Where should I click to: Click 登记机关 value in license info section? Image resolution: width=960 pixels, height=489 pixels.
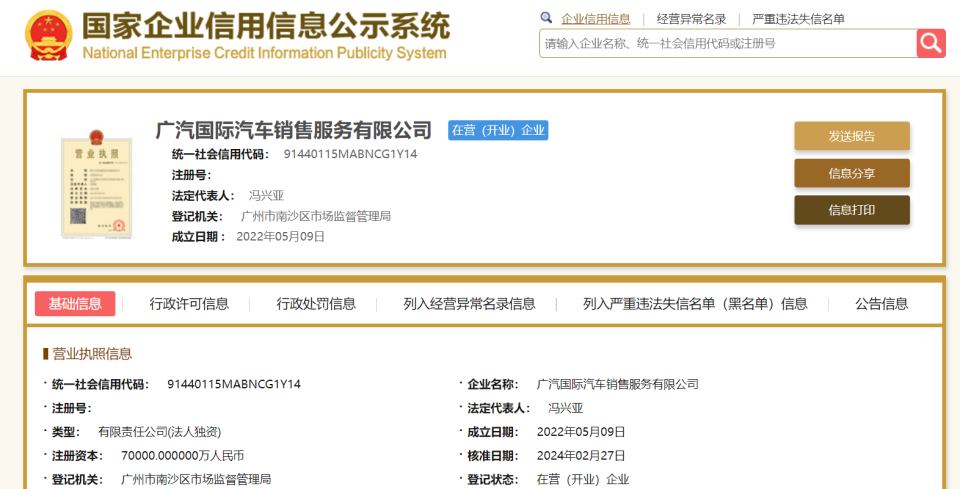197,480
